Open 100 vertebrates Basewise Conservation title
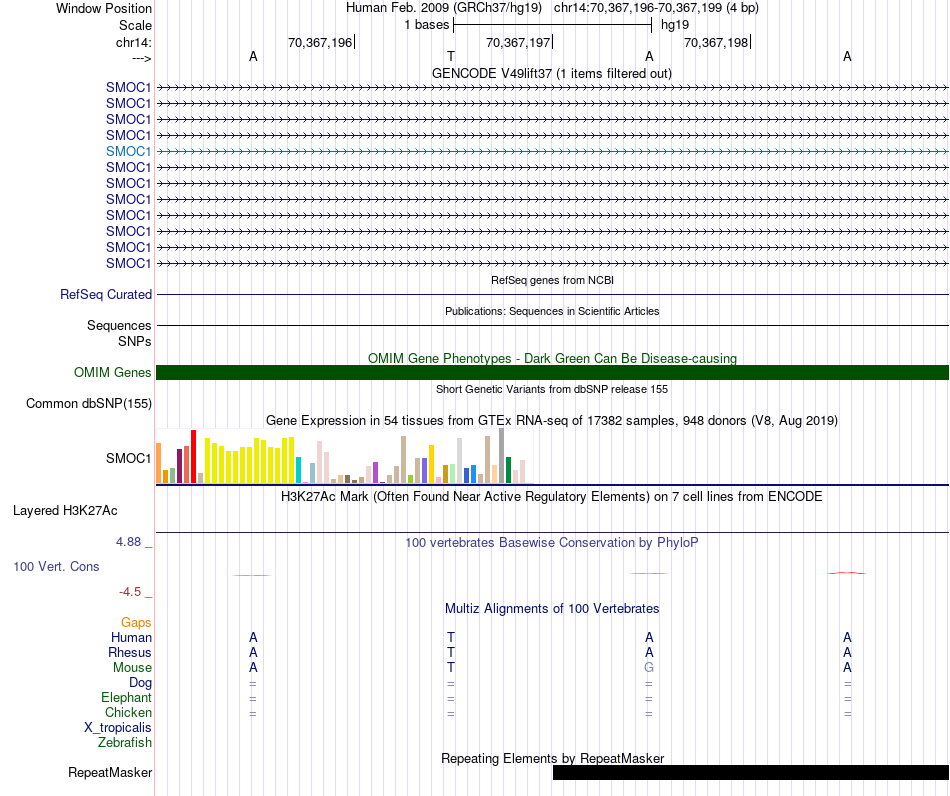The height and width of the screenshot is (796, 950). (x=551, y=543)
